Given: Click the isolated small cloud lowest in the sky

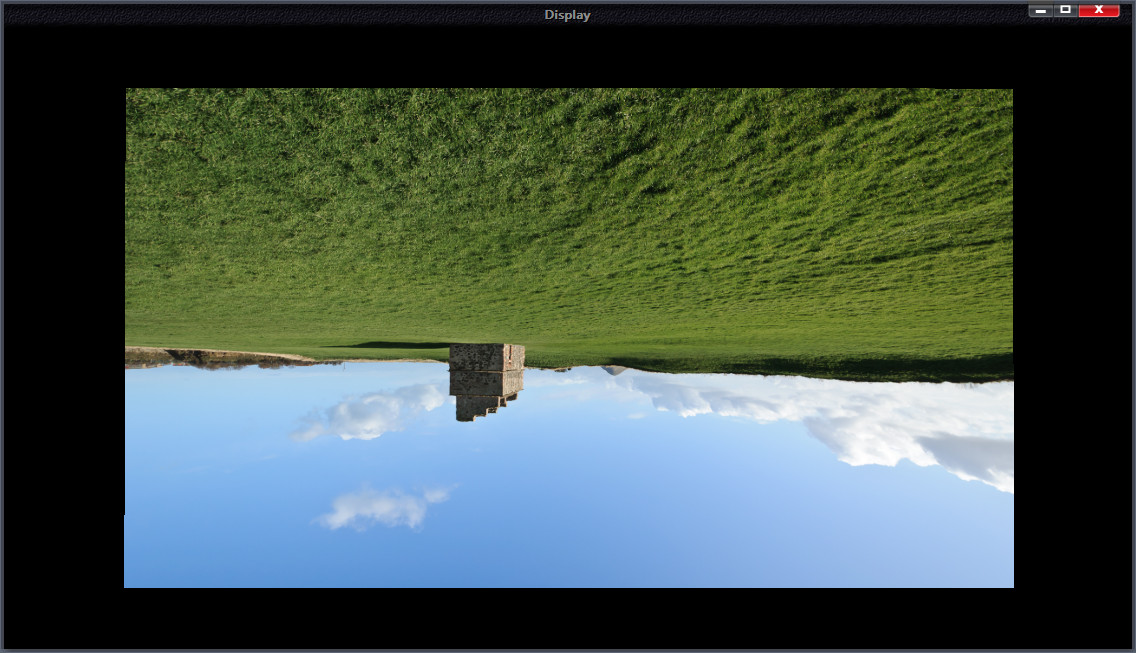Looking at the screenshot, I should pos(380,507).
